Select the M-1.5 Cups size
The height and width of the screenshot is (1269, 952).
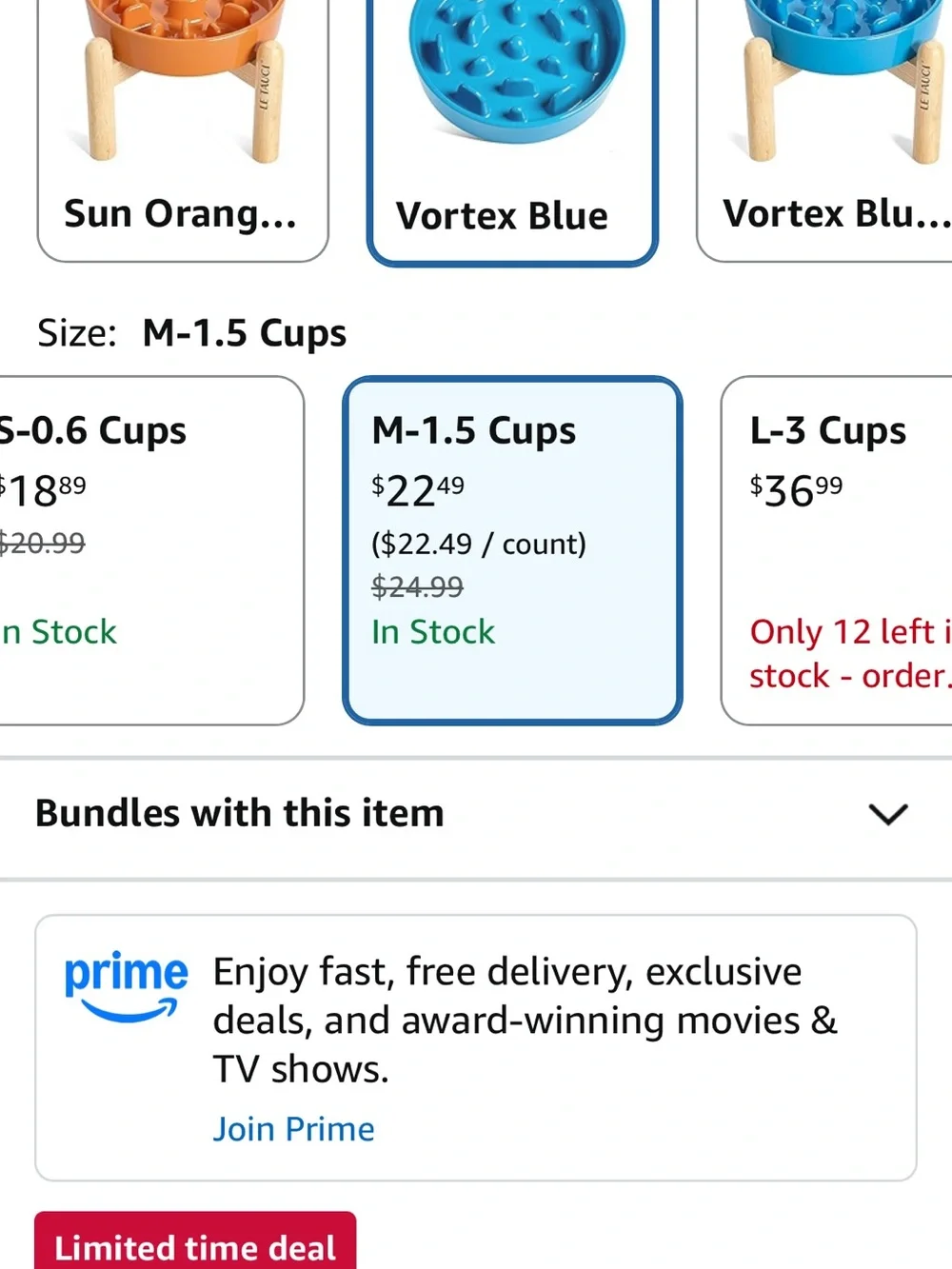point(512,550)
